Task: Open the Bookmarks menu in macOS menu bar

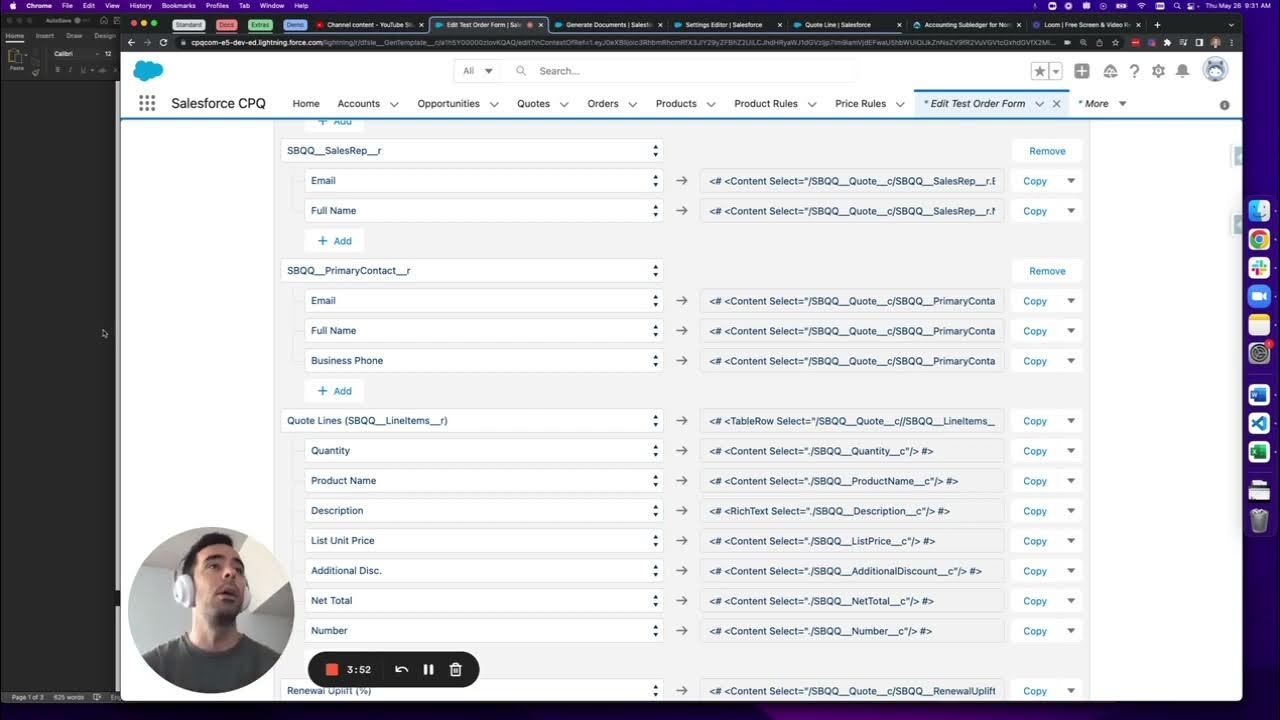Action: 178,6
